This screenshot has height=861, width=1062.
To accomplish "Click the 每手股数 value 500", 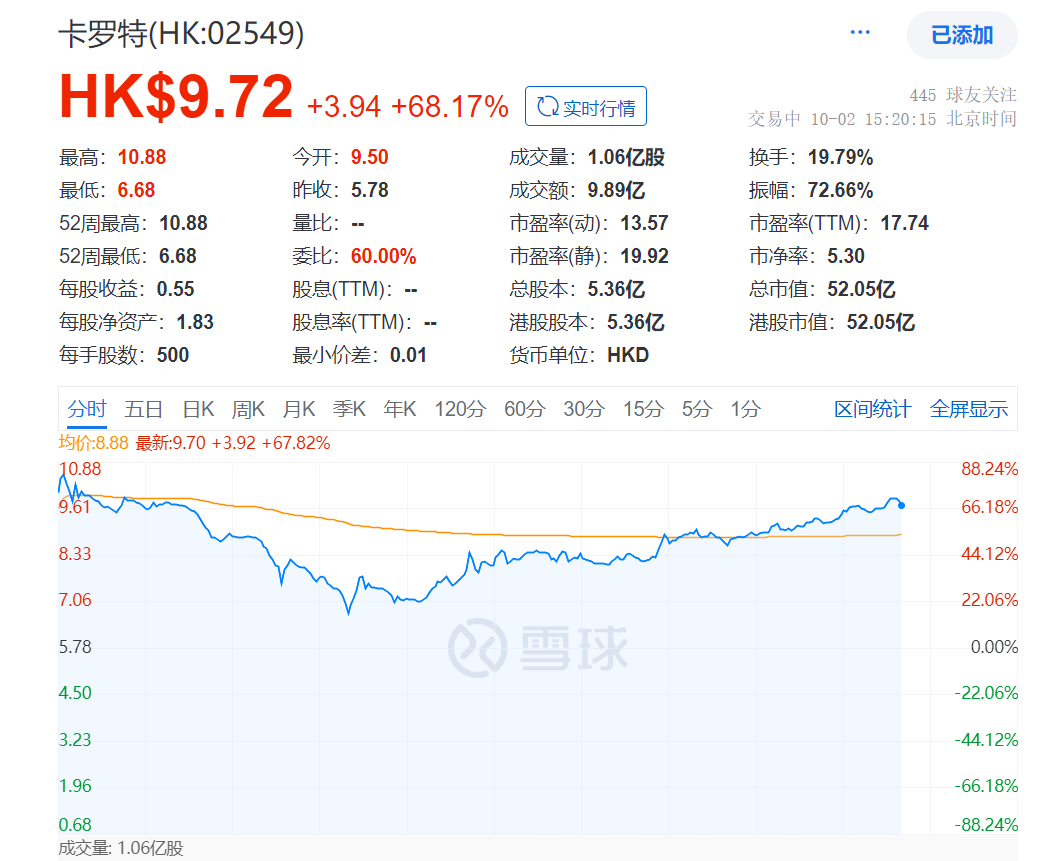I will tap(173, 355).
